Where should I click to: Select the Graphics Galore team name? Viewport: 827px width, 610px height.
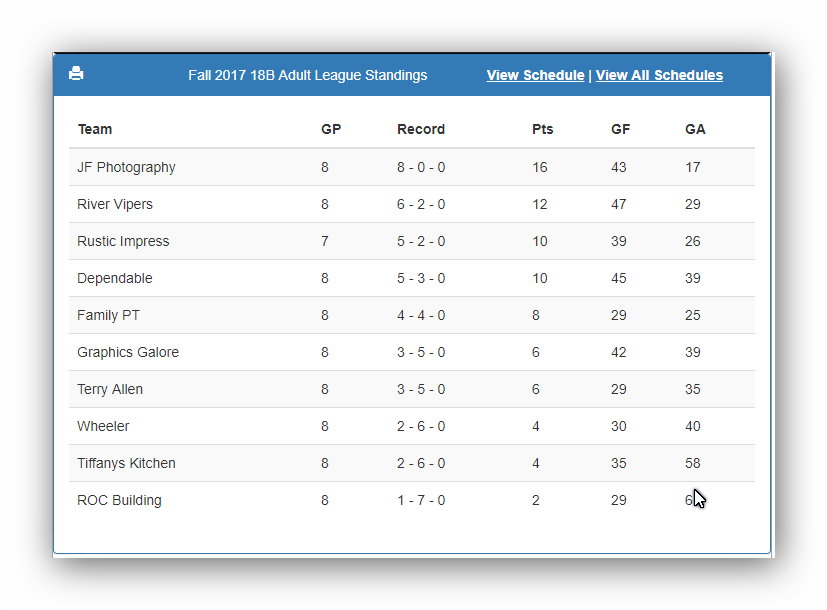point(128,352)
